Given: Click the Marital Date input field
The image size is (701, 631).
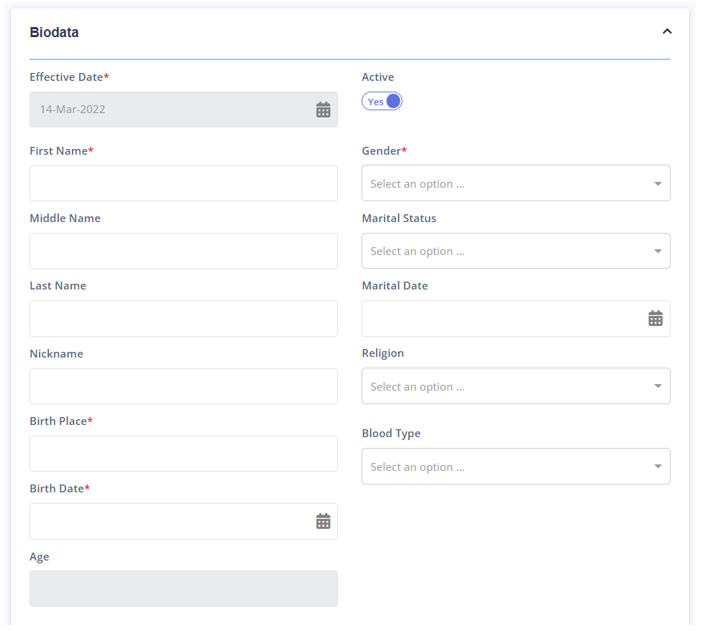Looking at the screenshot, I should pyautogui.click(x=518, y=320).
